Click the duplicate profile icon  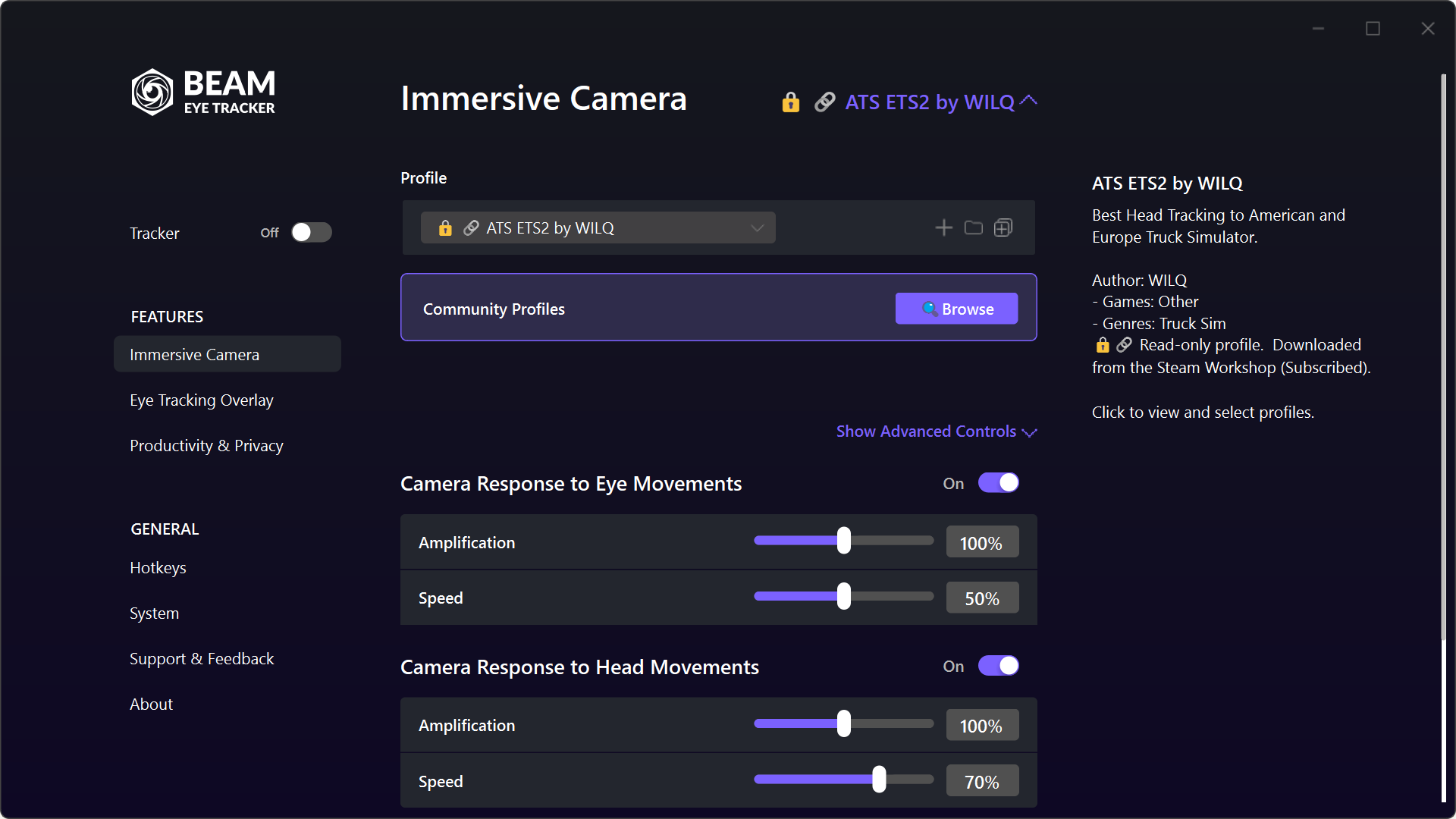pyautogui.click(x=1003, y=227)
